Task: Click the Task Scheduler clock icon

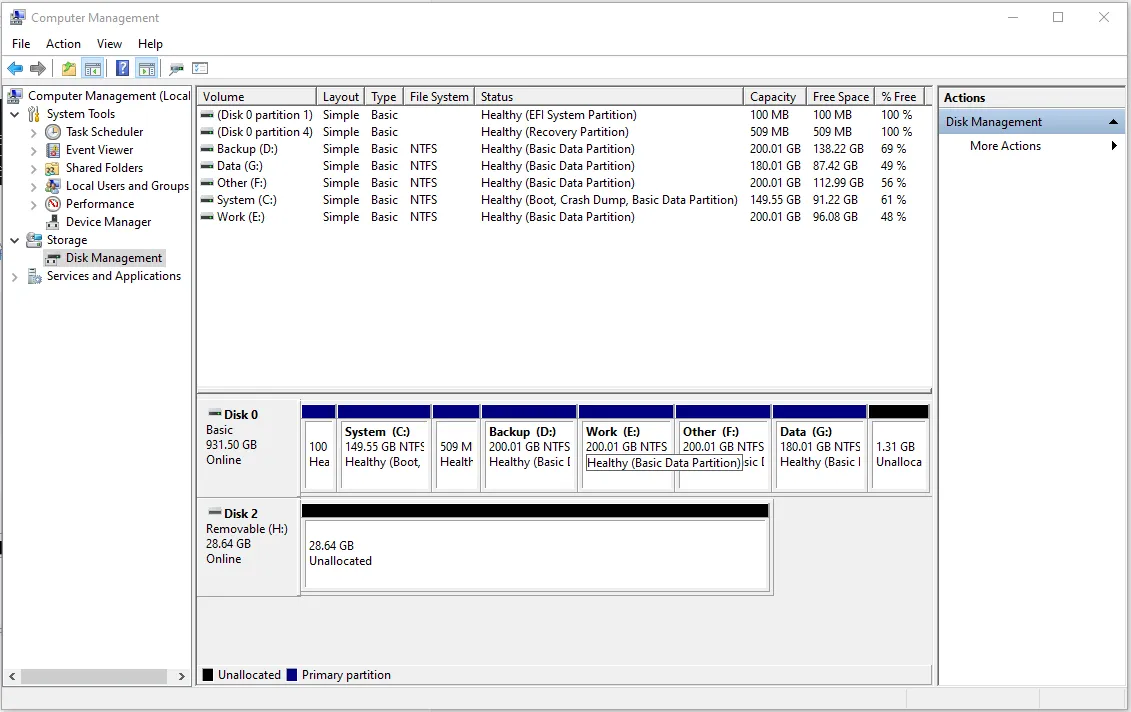Action: pos(53,132)
